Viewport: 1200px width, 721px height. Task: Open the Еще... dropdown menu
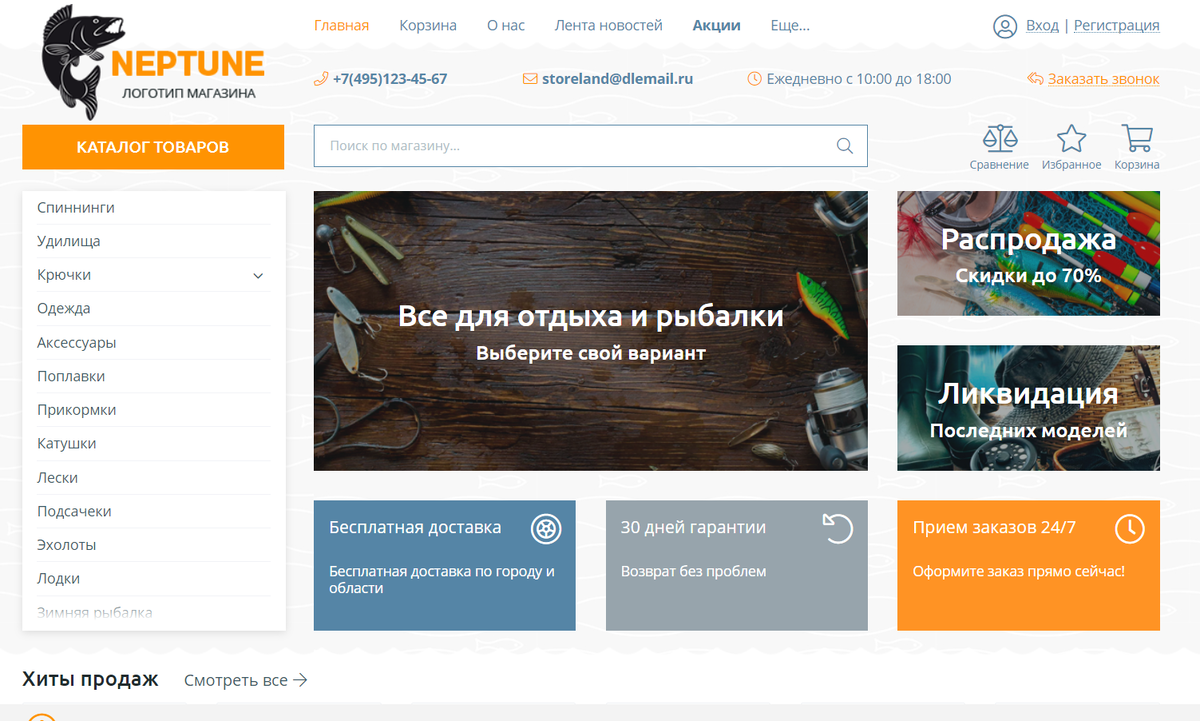pos(790,25)
